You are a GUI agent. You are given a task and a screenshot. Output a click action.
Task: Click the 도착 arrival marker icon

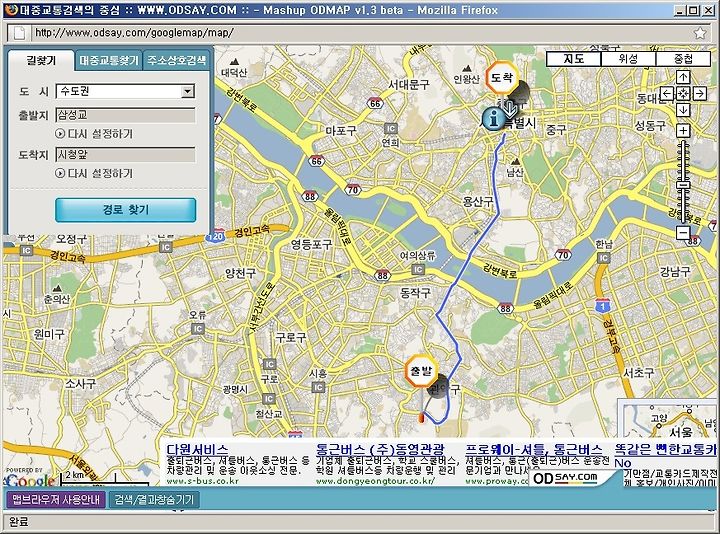pos(501,78)
